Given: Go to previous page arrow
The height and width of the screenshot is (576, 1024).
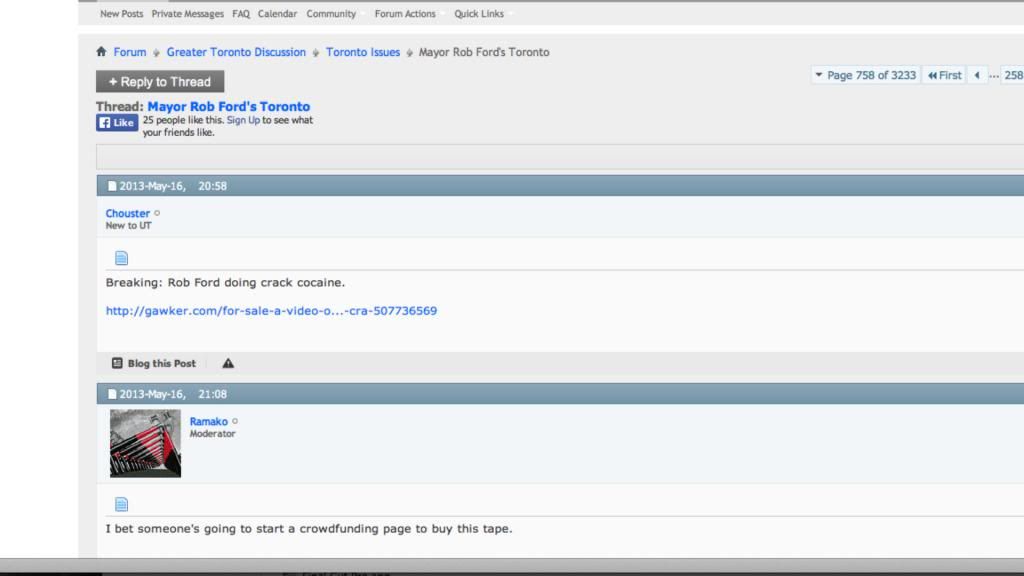Looking at the screenshot, I should pyautogui.click(x=977, y=75).
